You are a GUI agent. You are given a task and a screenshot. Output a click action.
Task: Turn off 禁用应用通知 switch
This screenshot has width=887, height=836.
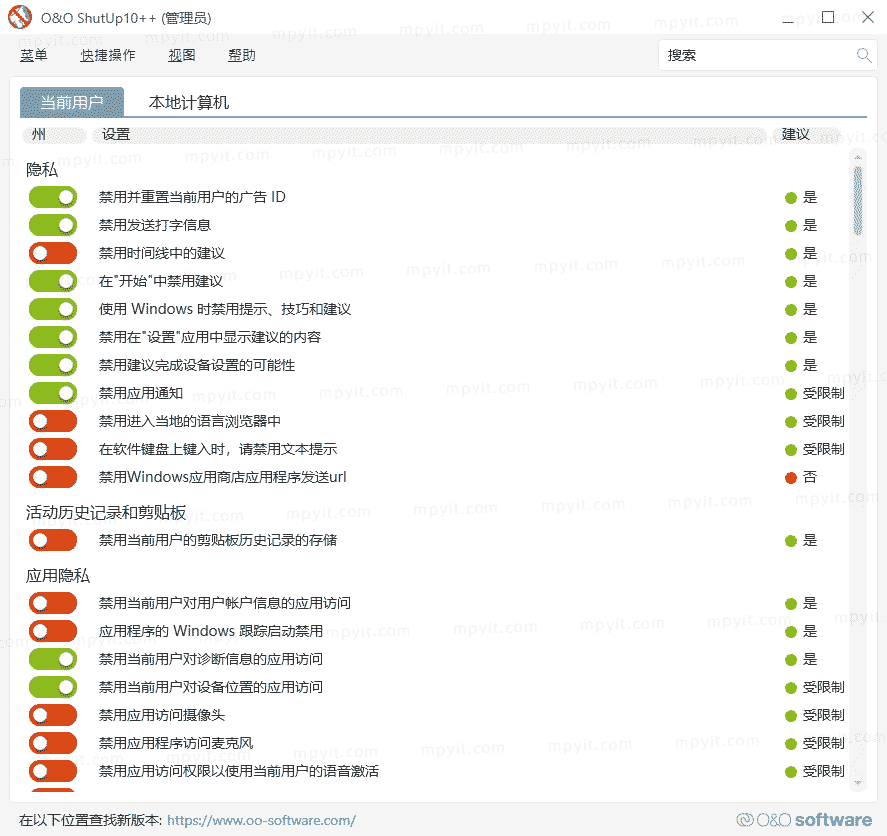click(53, 393)
